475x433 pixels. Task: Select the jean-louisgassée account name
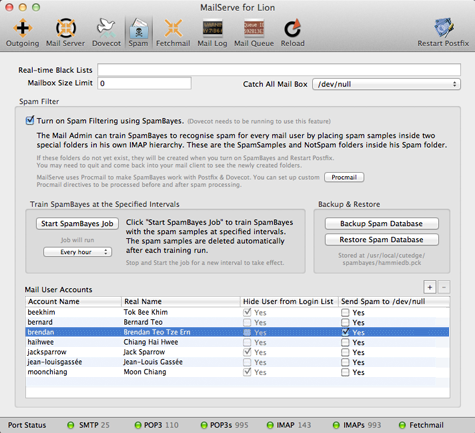[55, 362]
